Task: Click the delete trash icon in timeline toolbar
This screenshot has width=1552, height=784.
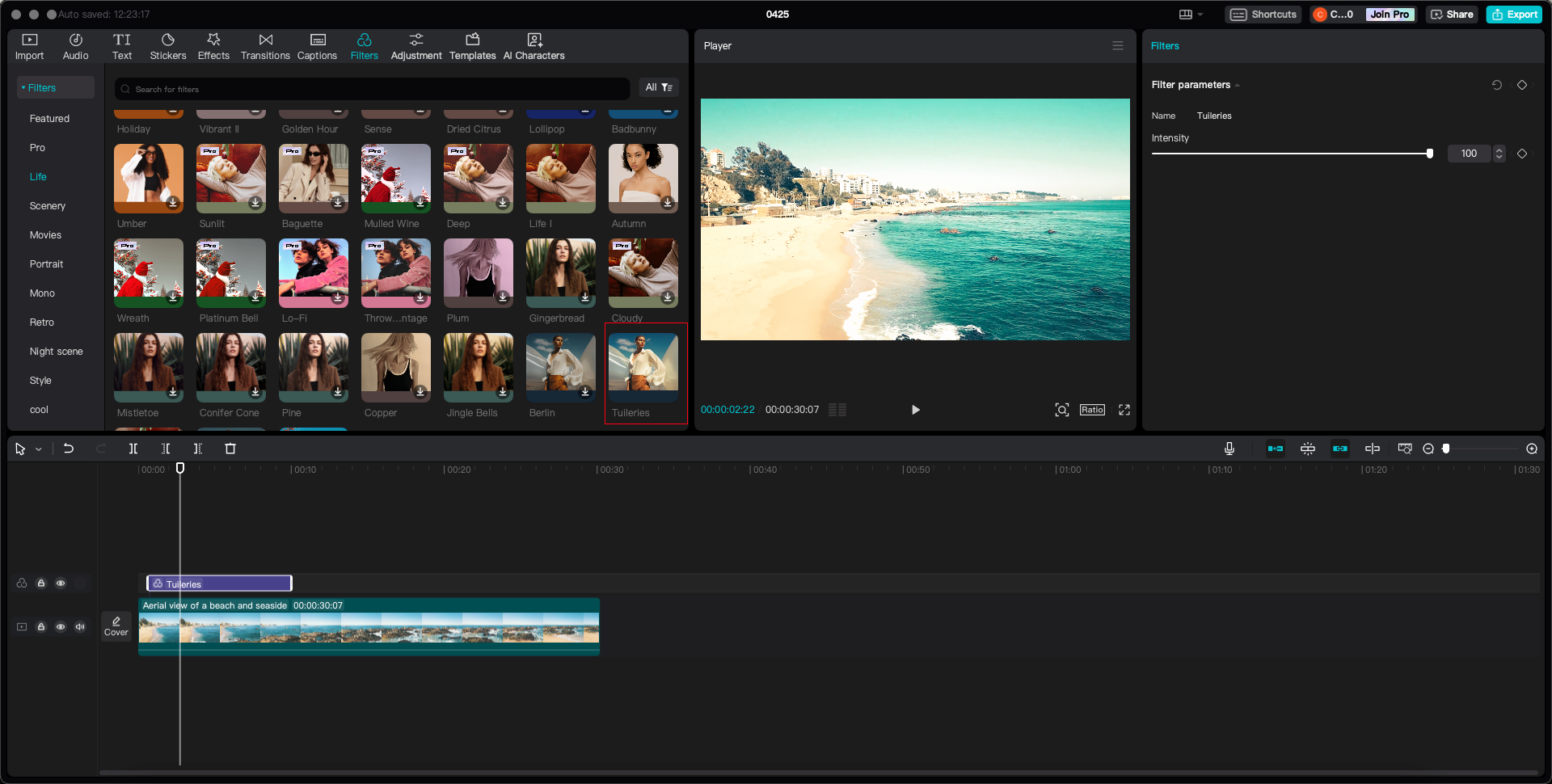Action: (x=230, y=449)
